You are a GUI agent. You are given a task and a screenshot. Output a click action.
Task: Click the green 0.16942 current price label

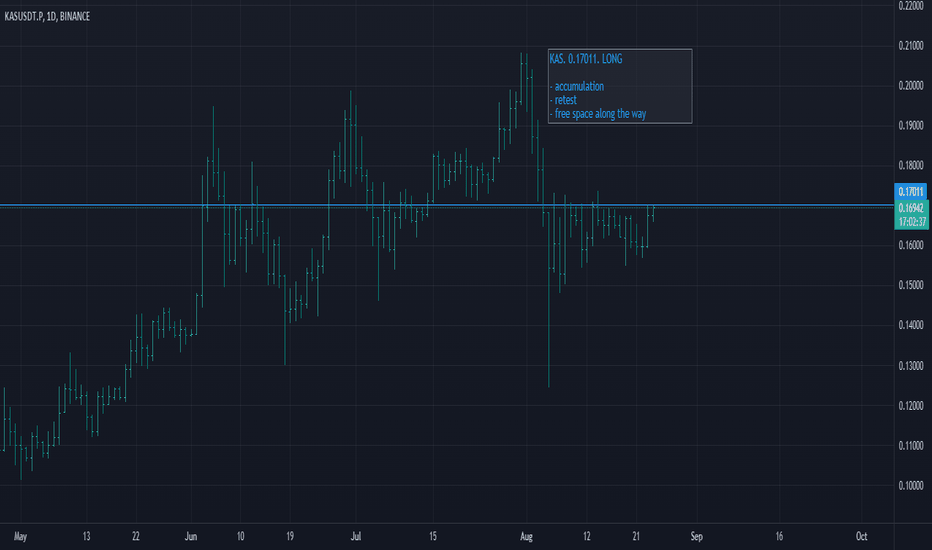911,208
